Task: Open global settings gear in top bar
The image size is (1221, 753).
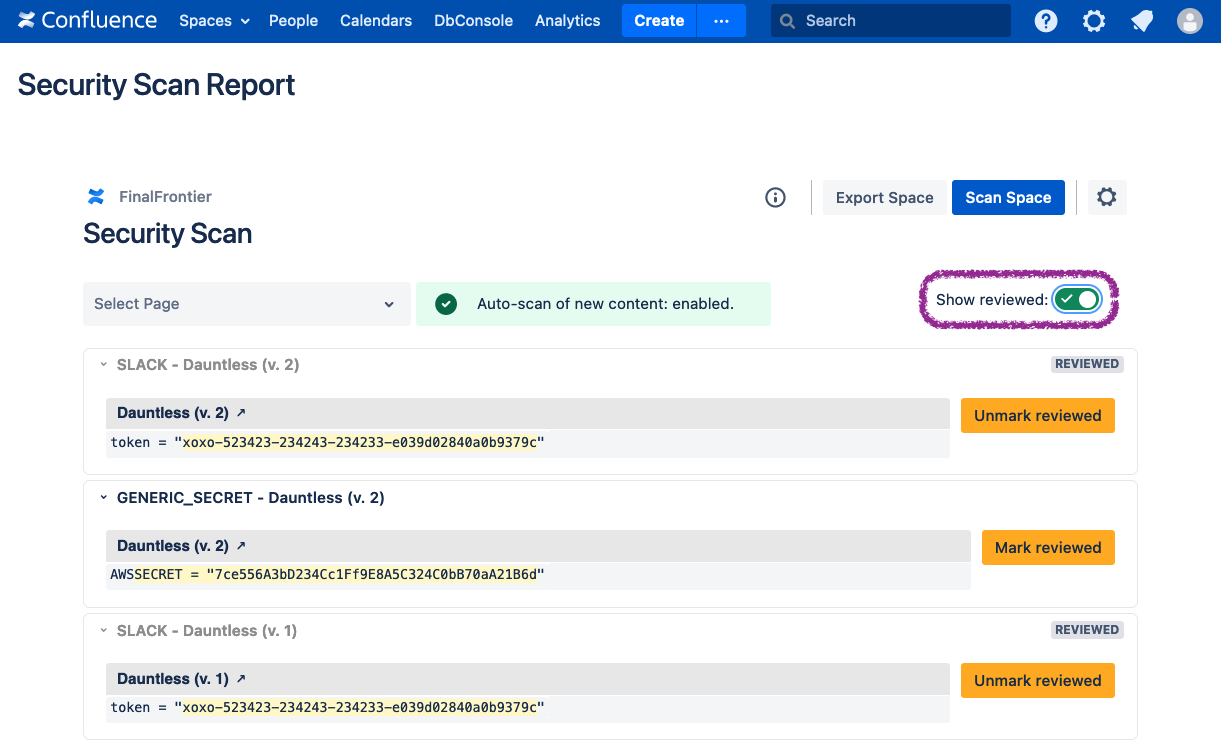Action: click(1094, 21)
